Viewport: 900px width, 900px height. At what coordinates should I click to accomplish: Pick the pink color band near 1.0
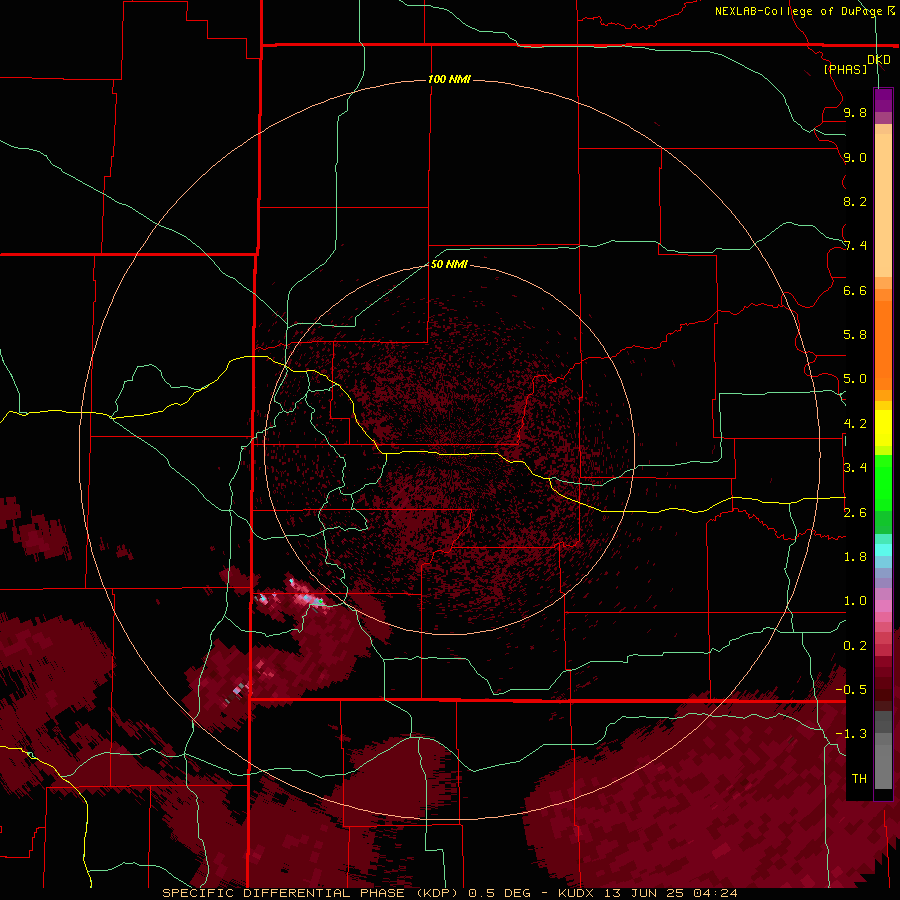pyautogui.click(x=883, y=606)
